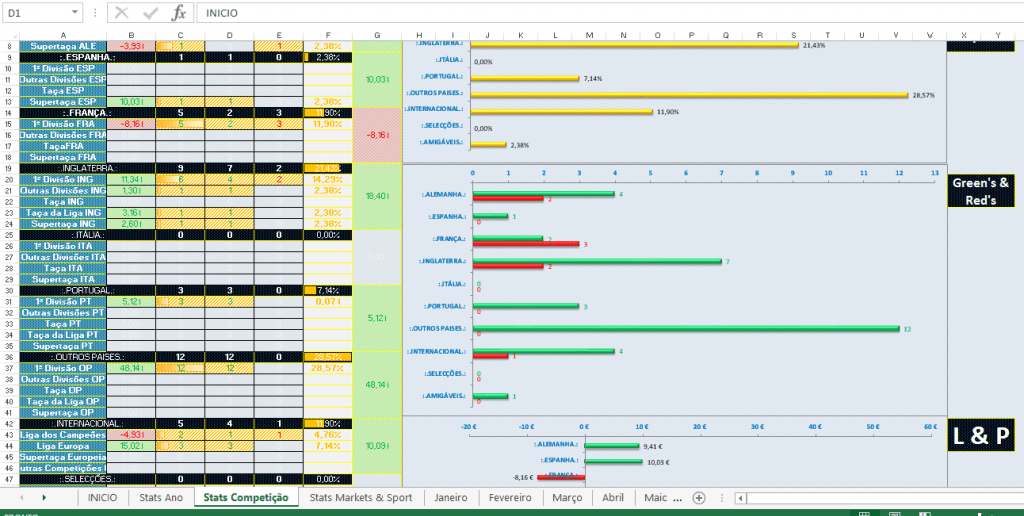Click the red França bar labeled 3

pos(526,244)
